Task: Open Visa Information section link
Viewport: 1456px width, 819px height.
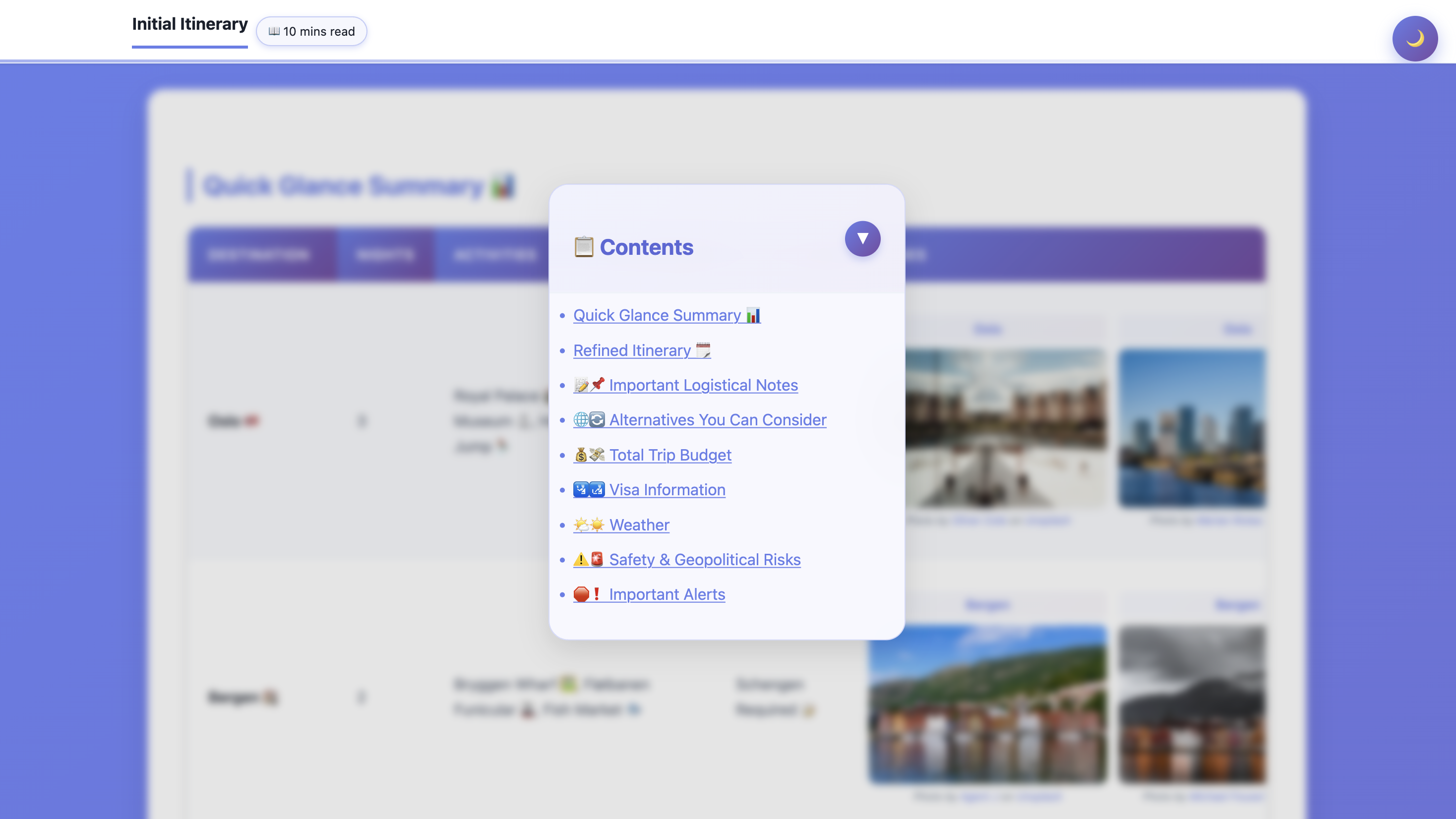Action: click(x=667, y=490)
